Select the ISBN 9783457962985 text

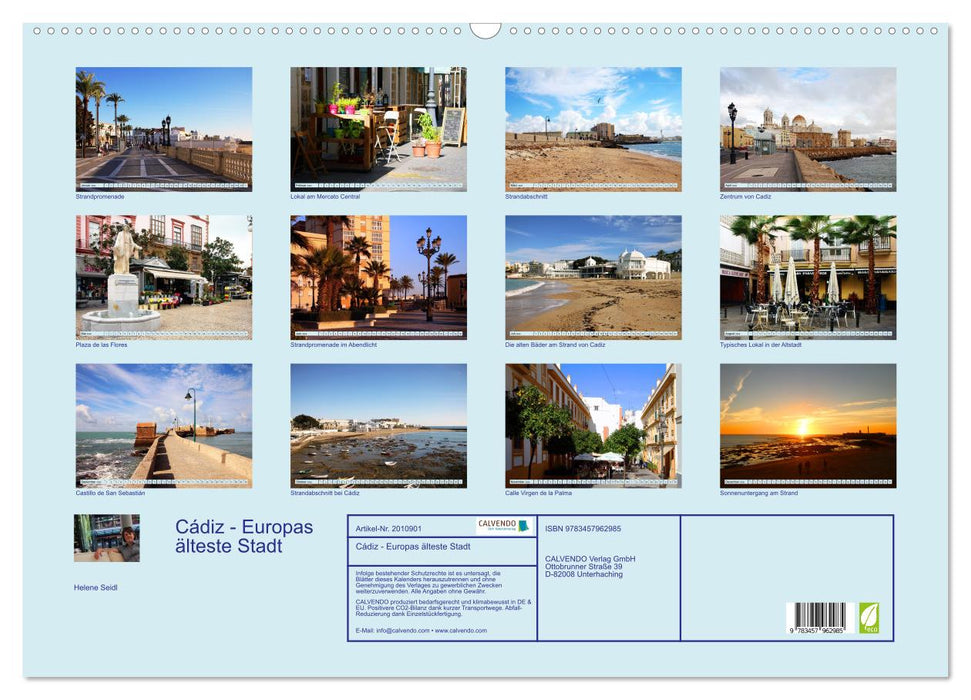[x=585, y=528]
